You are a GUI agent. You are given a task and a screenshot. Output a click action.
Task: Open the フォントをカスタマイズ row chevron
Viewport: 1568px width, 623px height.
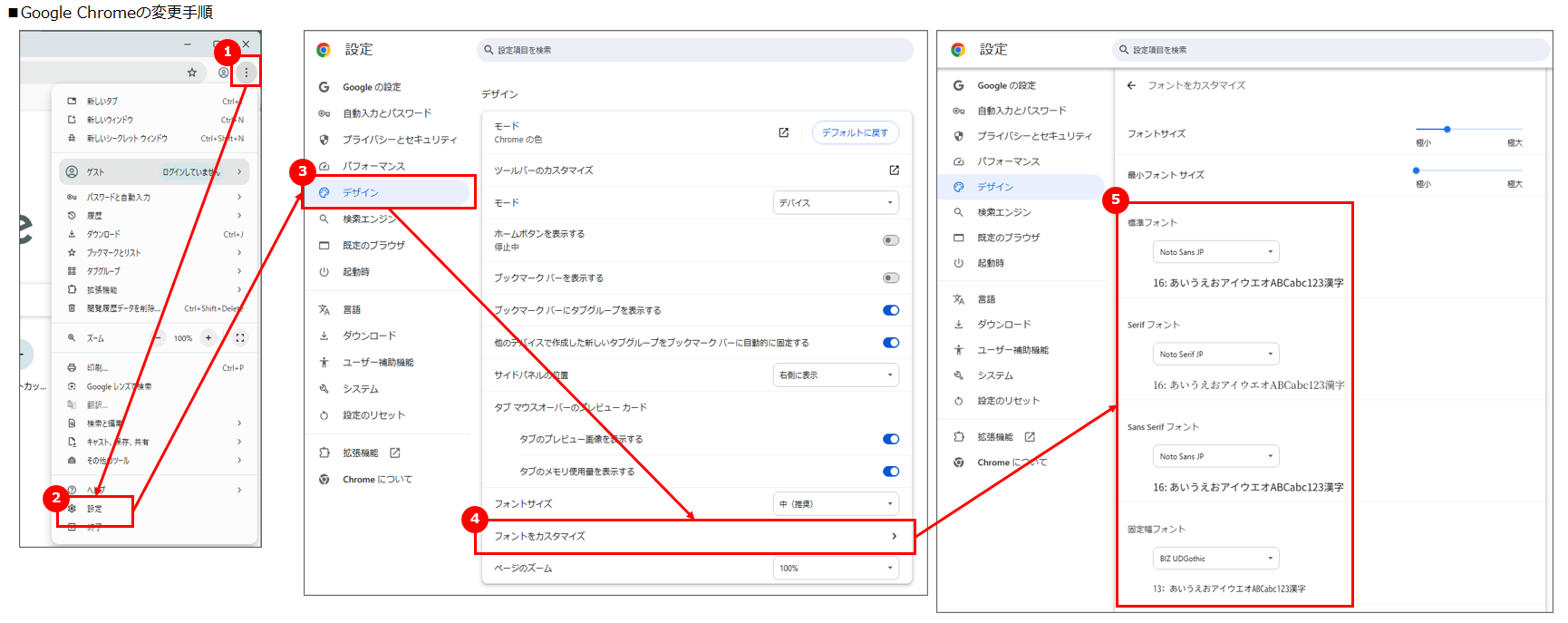click(x=894, y=536)
